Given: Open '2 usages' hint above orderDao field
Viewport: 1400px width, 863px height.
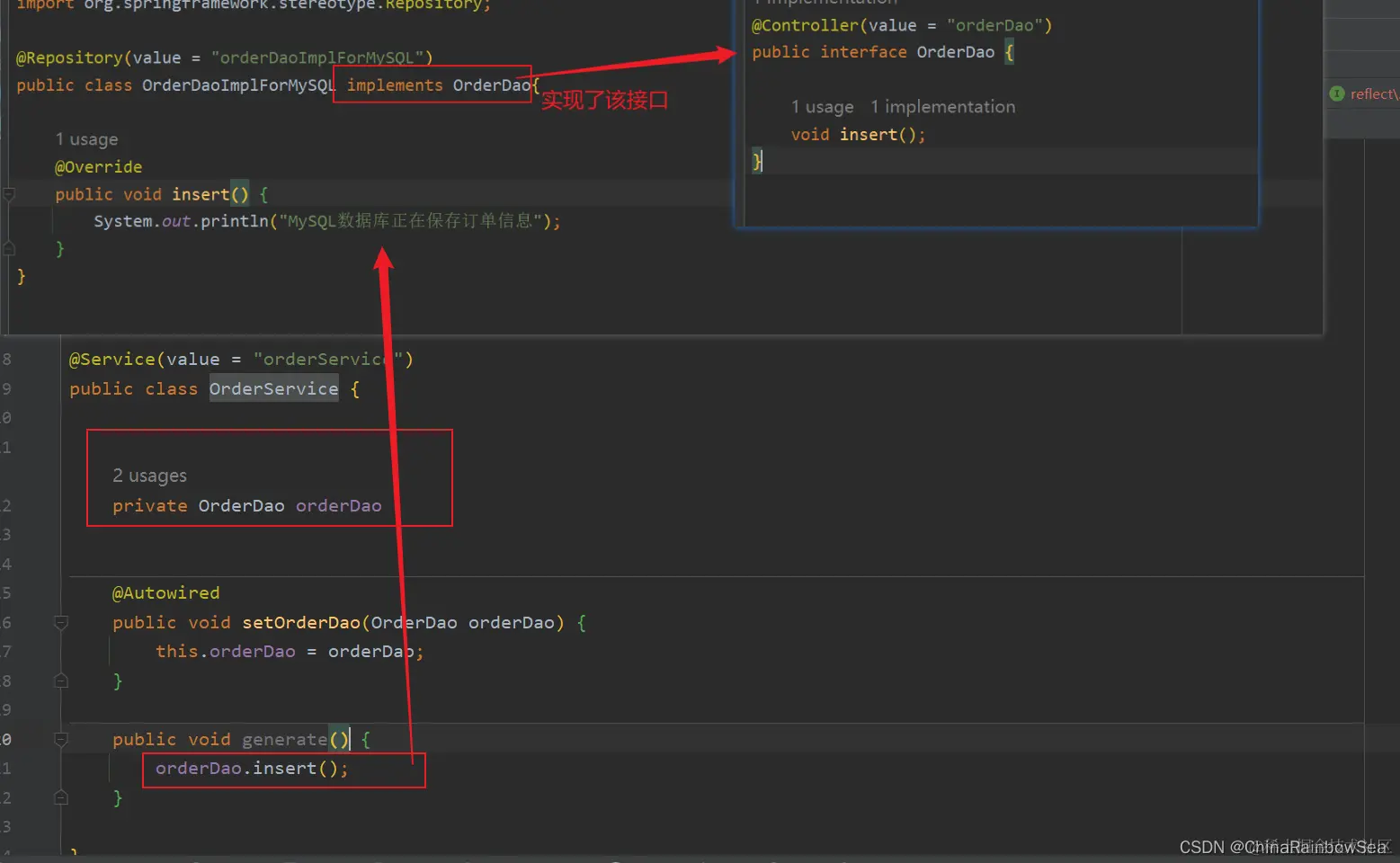Looking at the screenshot, I should tap(149, 476).
